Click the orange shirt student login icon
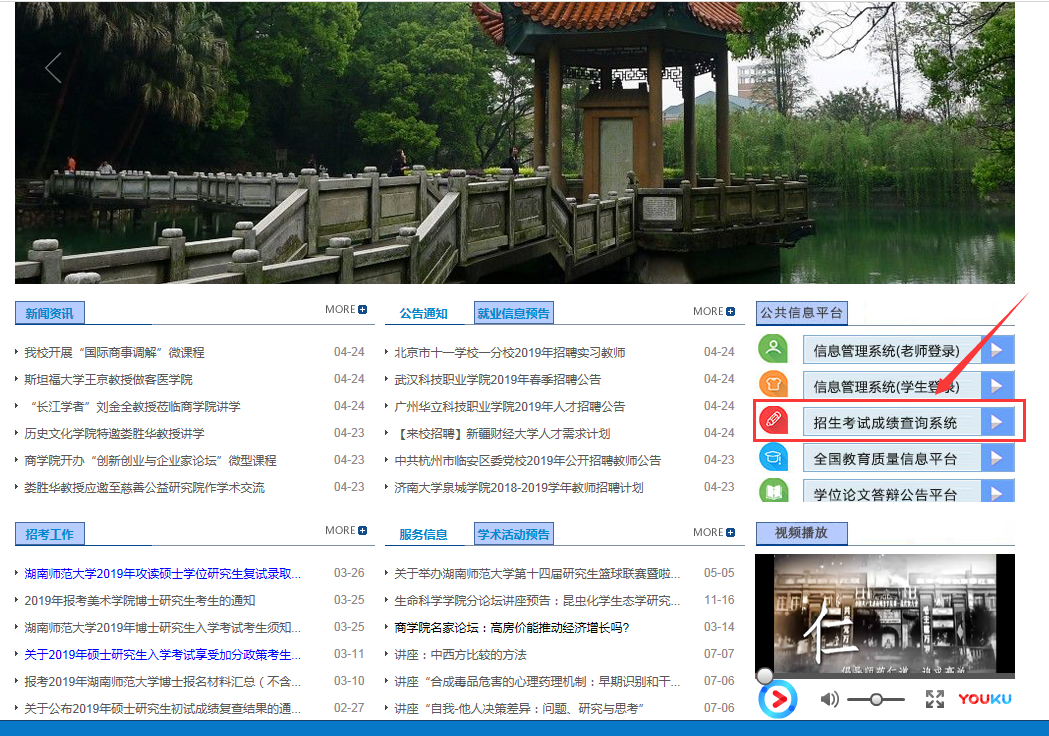Viewport: 1049px width, 736px height. (773, 384)
